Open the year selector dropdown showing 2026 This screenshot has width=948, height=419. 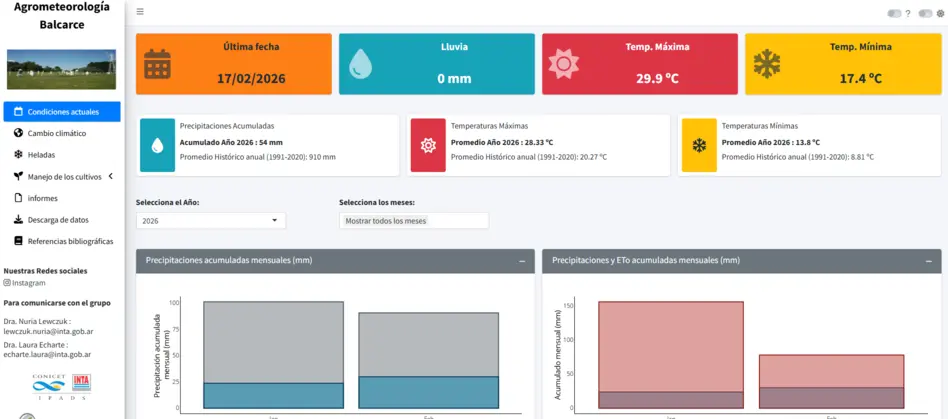point(210,221)
